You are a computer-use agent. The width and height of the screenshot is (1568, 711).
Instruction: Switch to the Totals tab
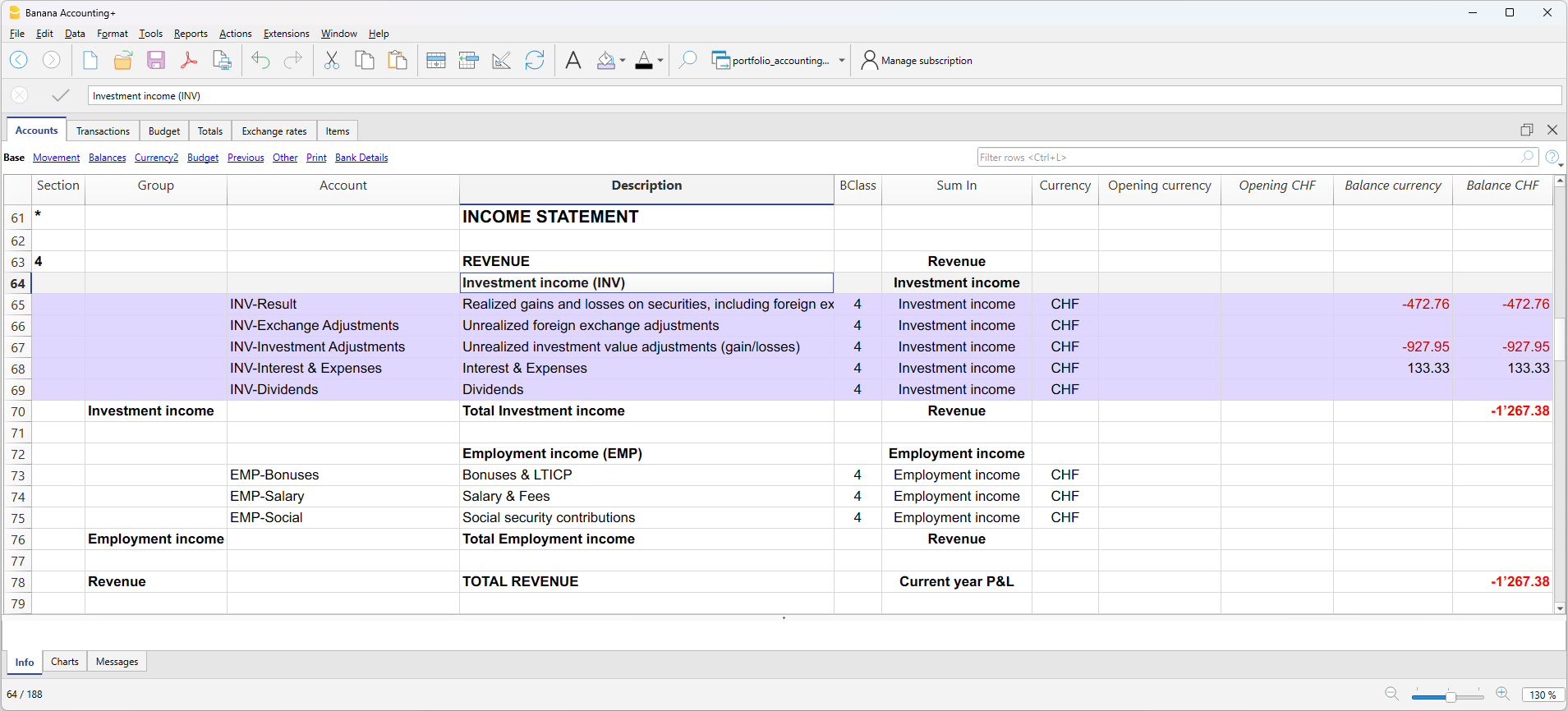click(210, 131)
